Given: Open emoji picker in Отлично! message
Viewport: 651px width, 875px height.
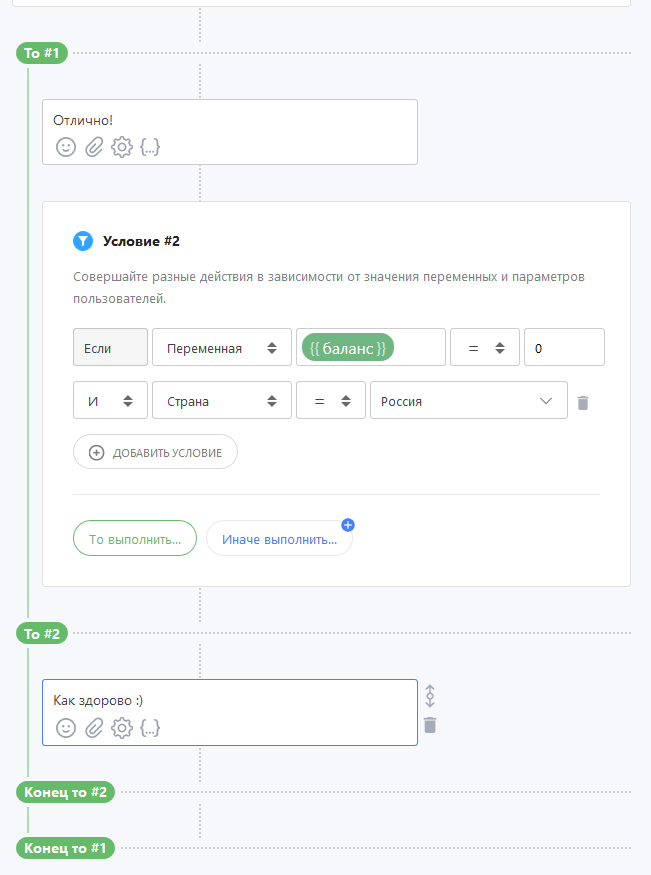Looking at the screenshot, I should (x=66, y=147).
